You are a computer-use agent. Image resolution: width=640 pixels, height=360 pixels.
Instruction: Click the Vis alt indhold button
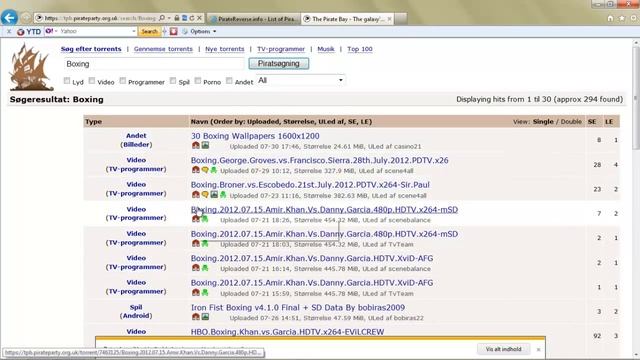coord(503,349)
